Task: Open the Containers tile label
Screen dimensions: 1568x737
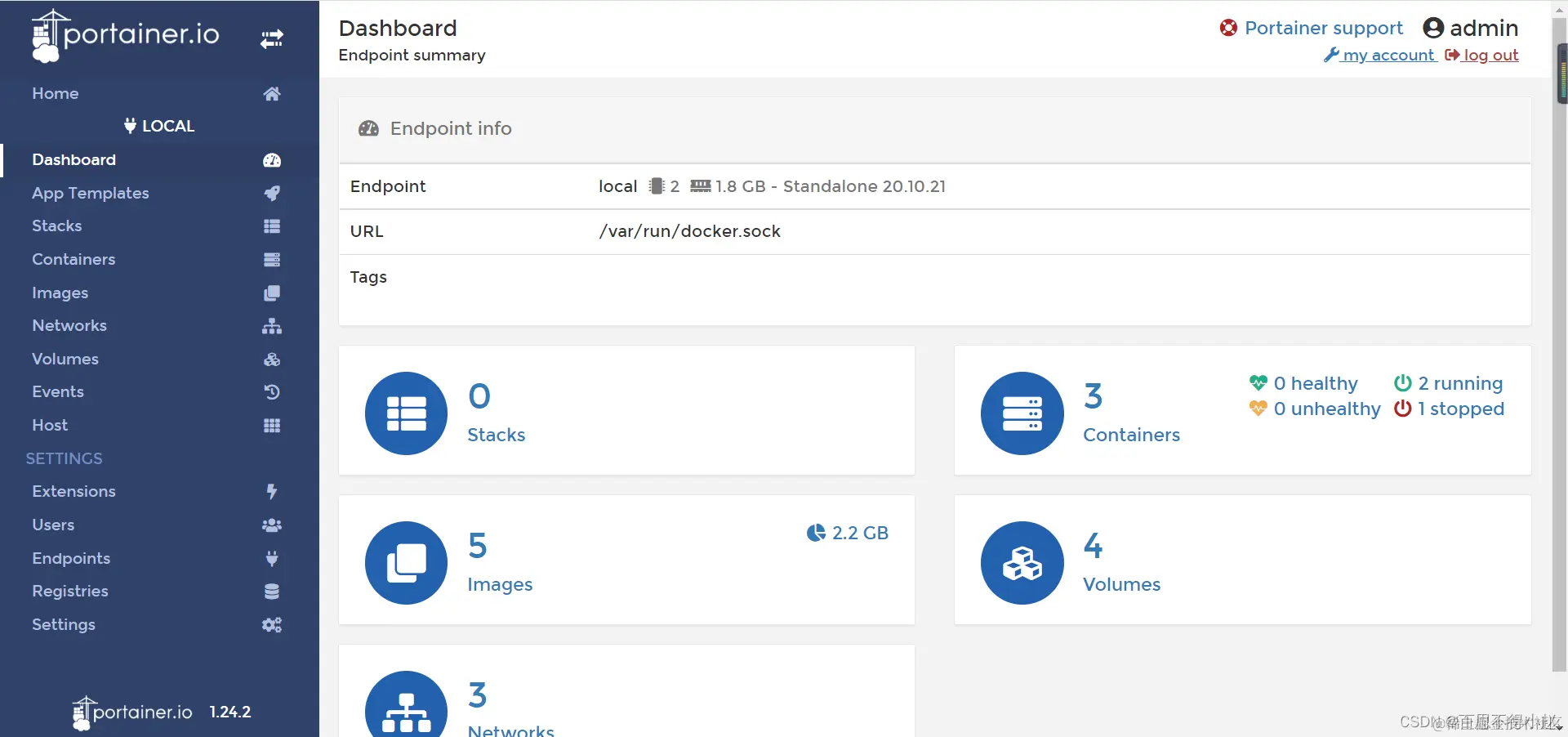Action: [1132, 435]
